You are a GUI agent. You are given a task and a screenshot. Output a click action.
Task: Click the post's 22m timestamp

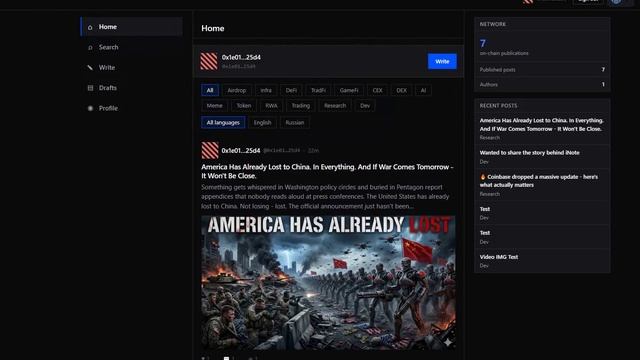click(313, 151)
